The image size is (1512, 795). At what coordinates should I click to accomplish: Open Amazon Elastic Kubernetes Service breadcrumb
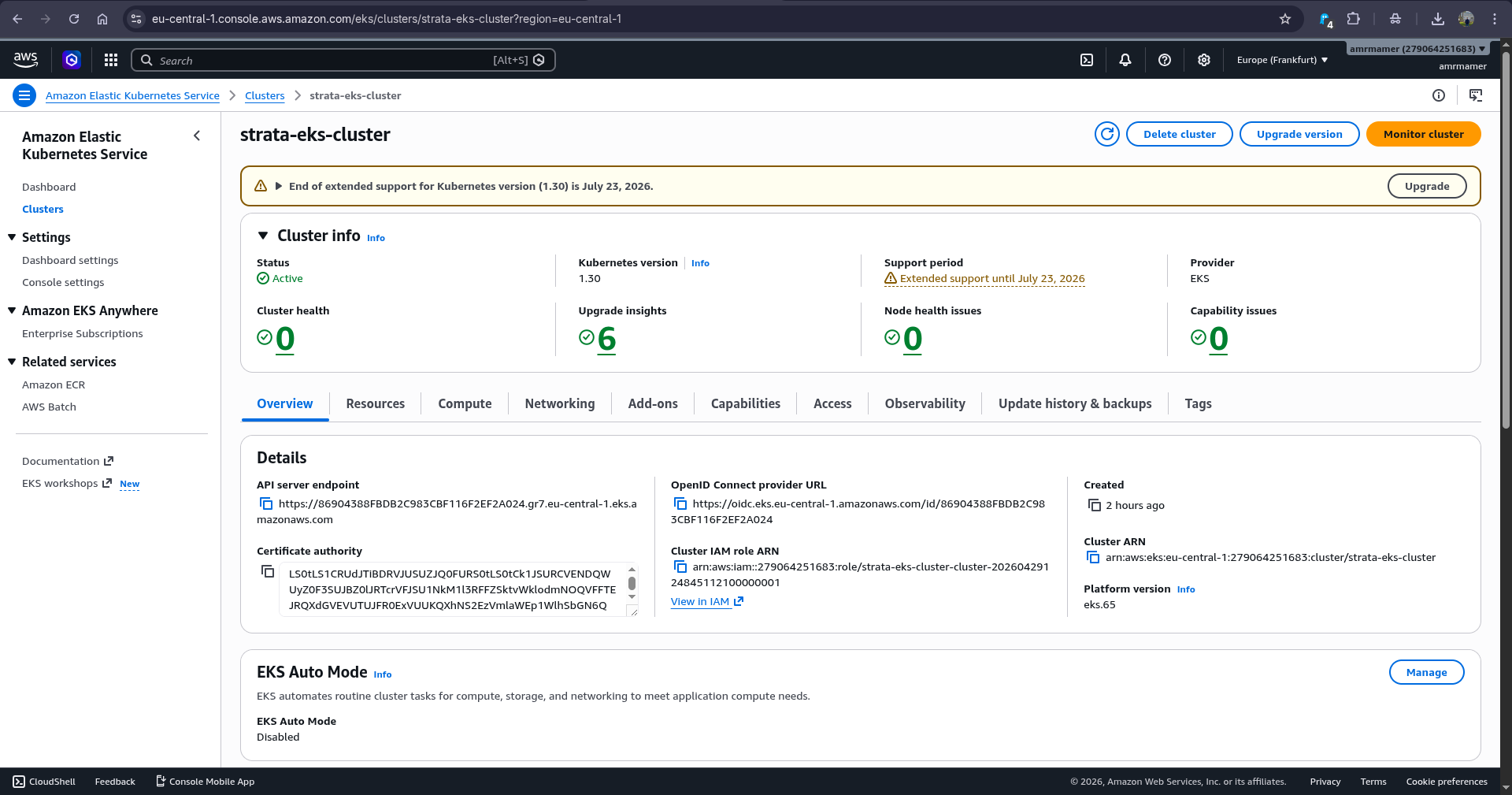pyautogui.click(x=132, y=95)
